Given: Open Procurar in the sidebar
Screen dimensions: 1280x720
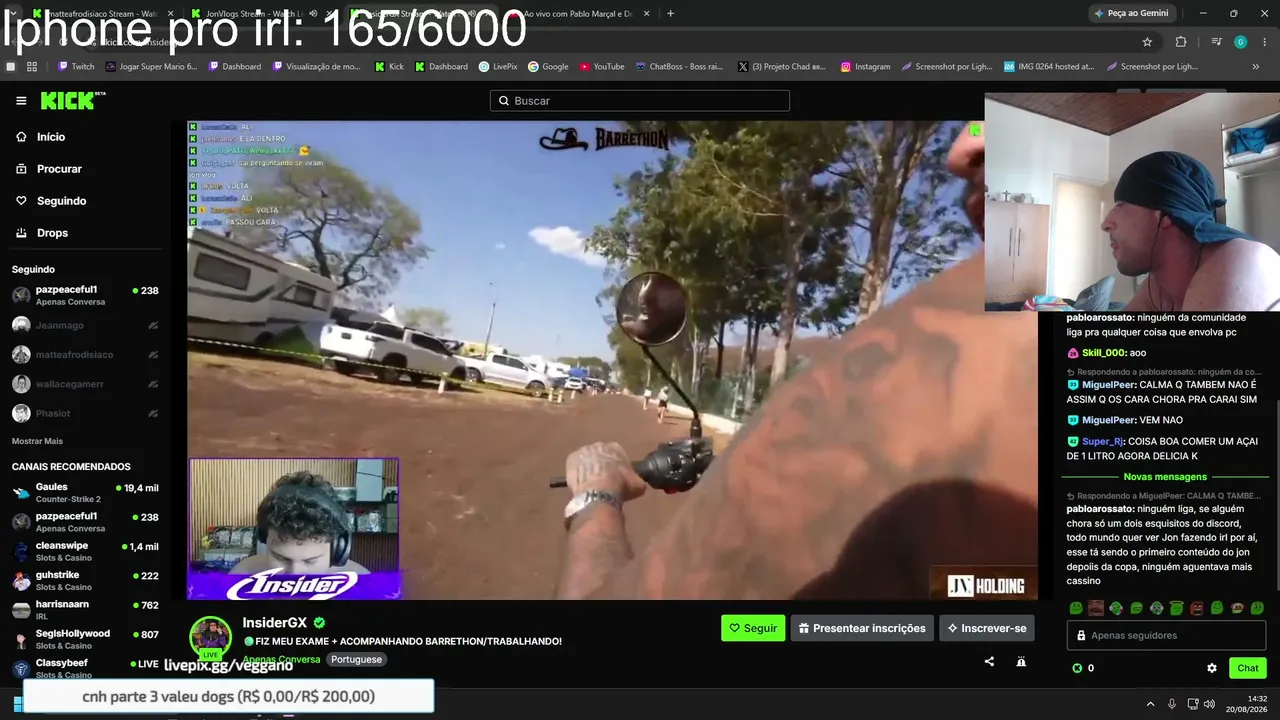Looking at the screenshot, I should 50,169.
